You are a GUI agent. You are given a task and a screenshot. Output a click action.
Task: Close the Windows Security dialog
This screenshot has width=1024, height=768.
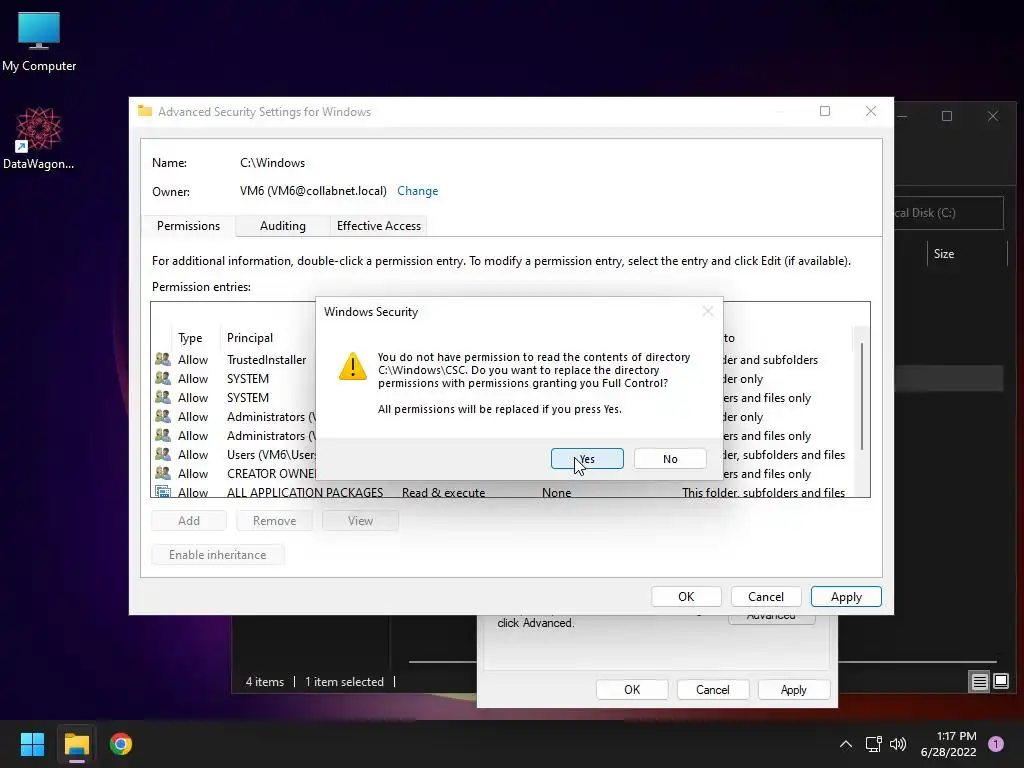coord(707,312)
